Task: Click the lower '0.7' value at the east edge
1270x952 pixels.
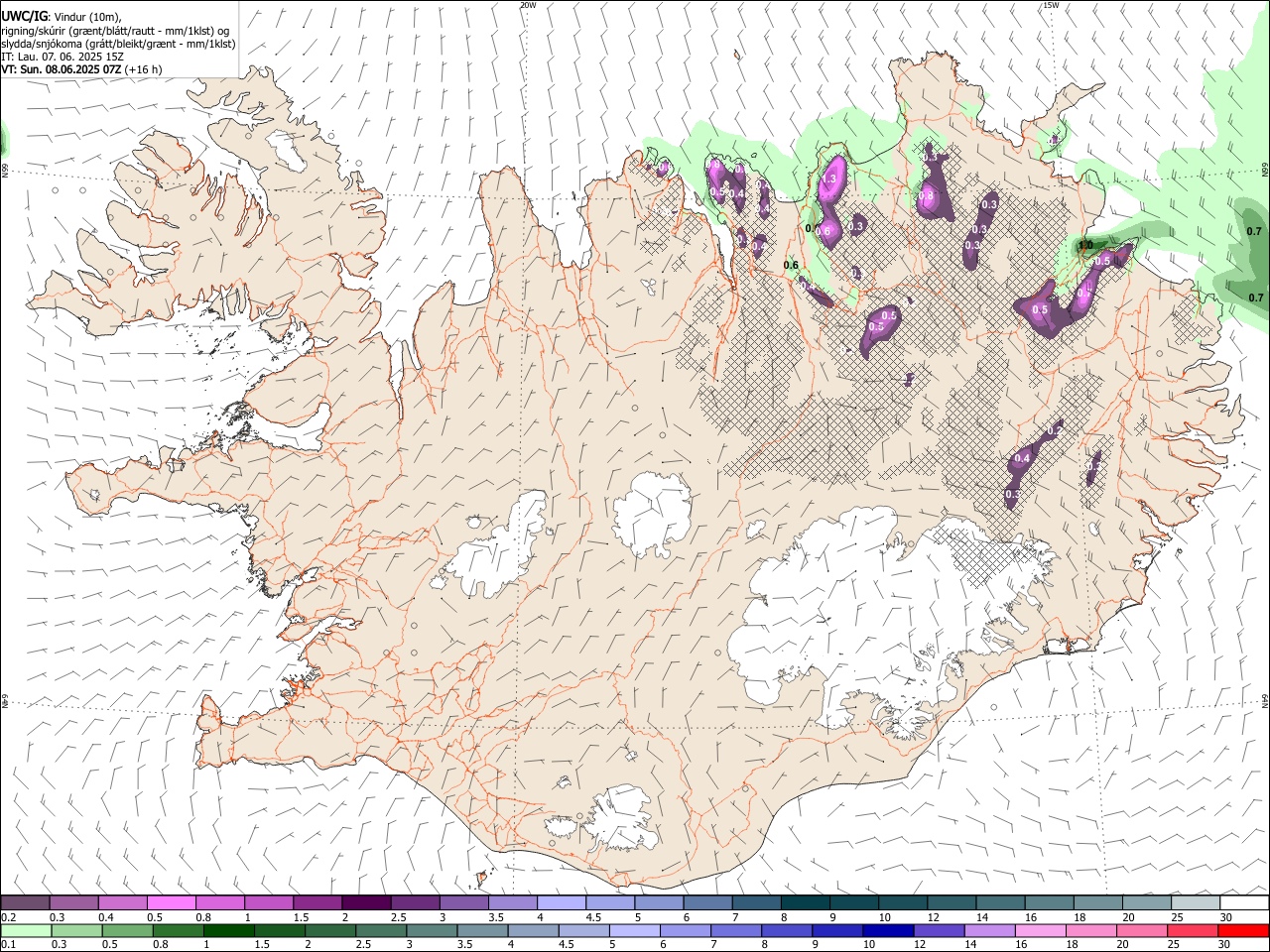Action: pos(1255,297)
